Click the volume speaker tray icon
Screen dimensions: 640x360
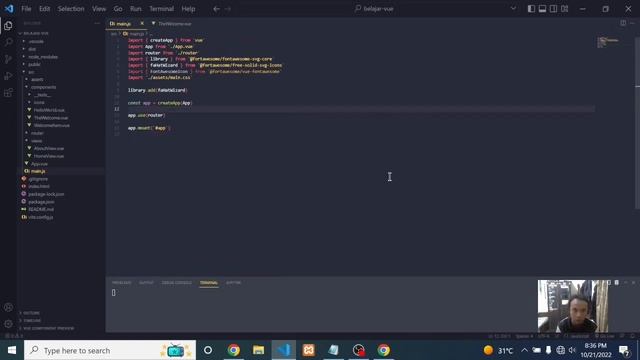[x=572, y=350]
